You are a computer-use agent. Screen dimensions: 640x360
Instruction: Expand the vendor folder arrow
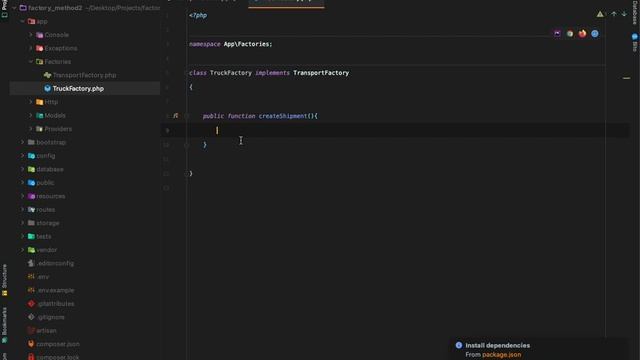click(23, 250)
